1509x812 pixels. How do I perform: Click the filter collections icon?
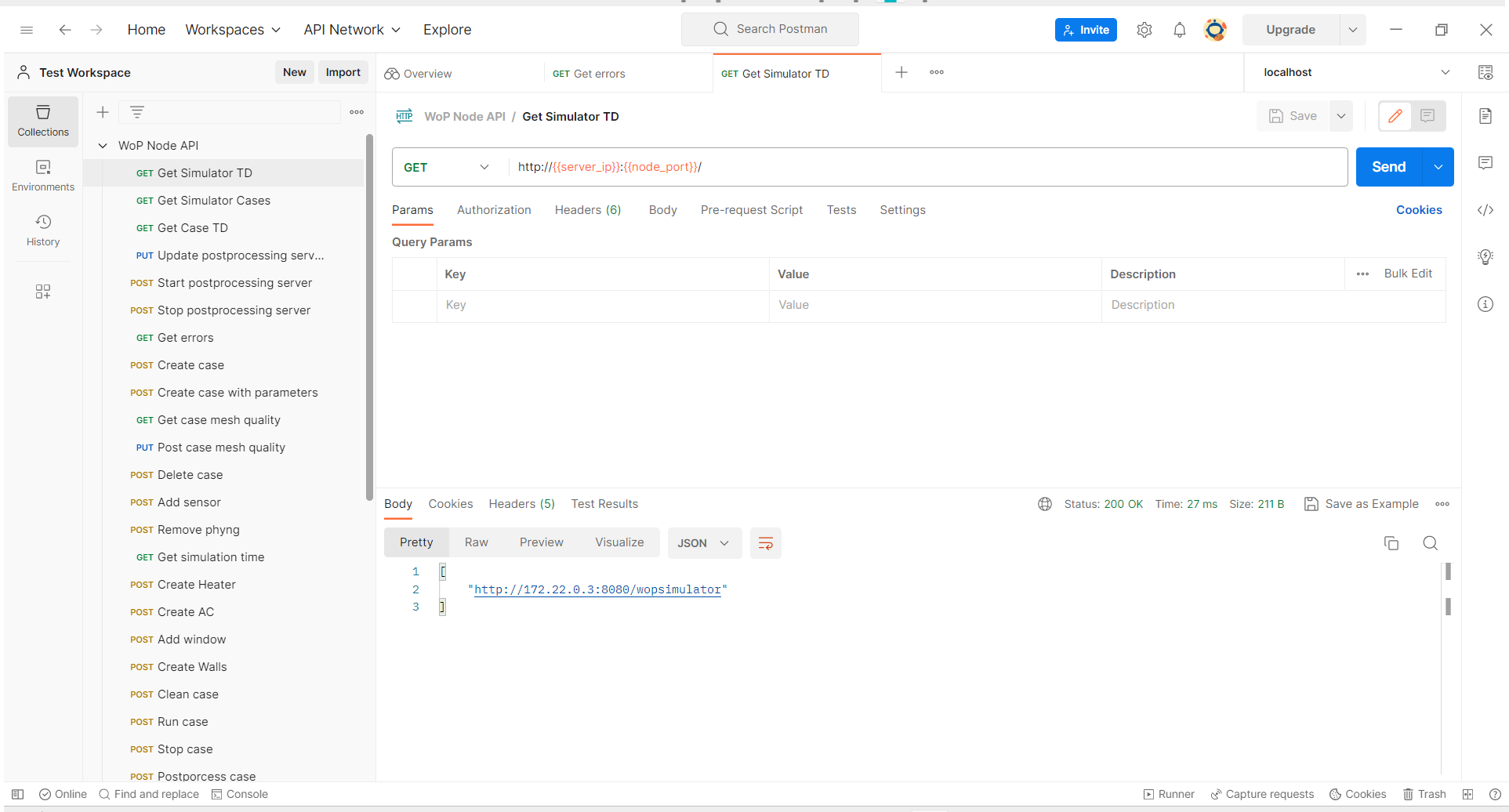point(137,112)
